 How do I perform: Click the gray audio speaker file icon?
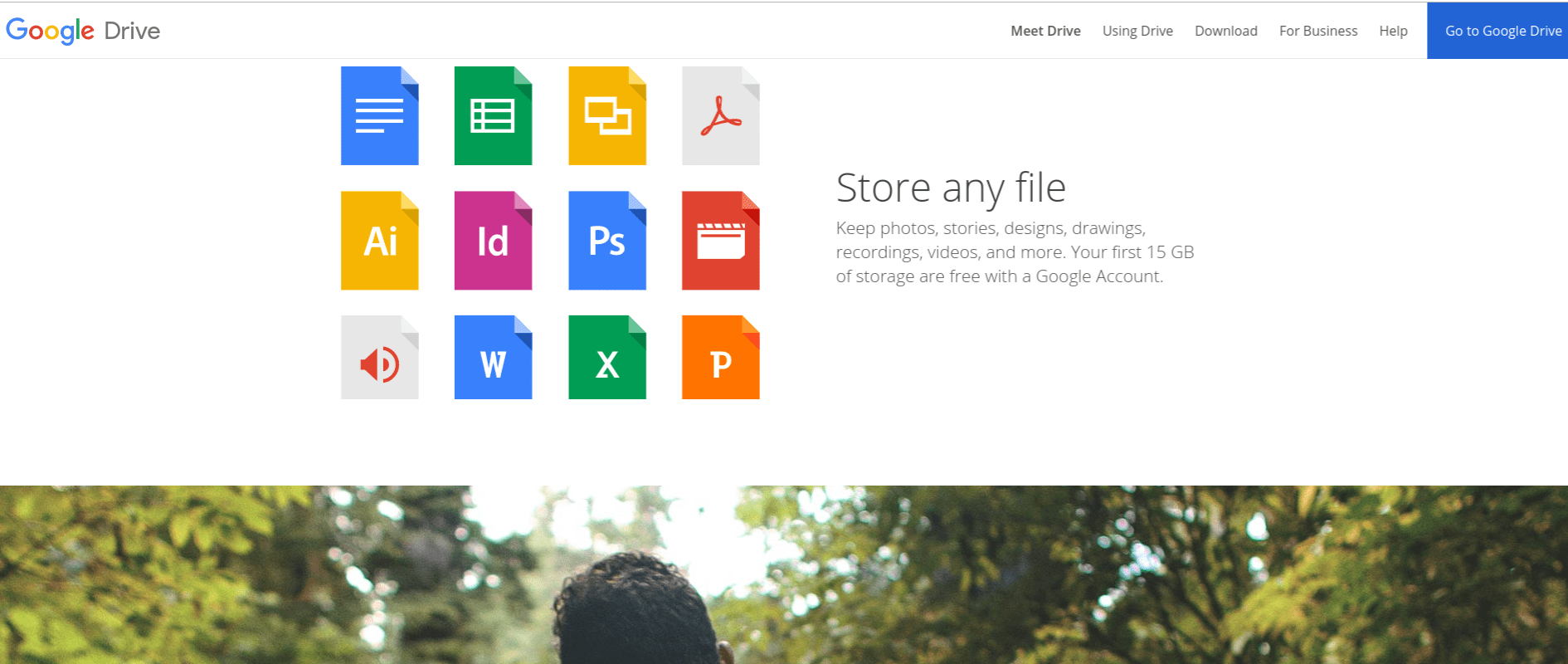click(380, 358)
